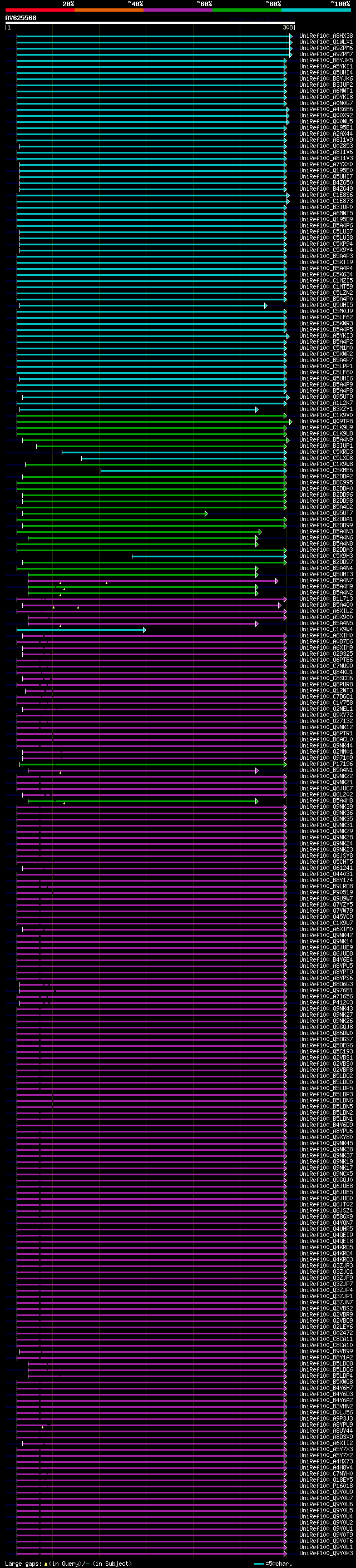Click the orange ~40% identity legend segment
The height and width of the screenshot is (1568, 356).
(109, 10)
